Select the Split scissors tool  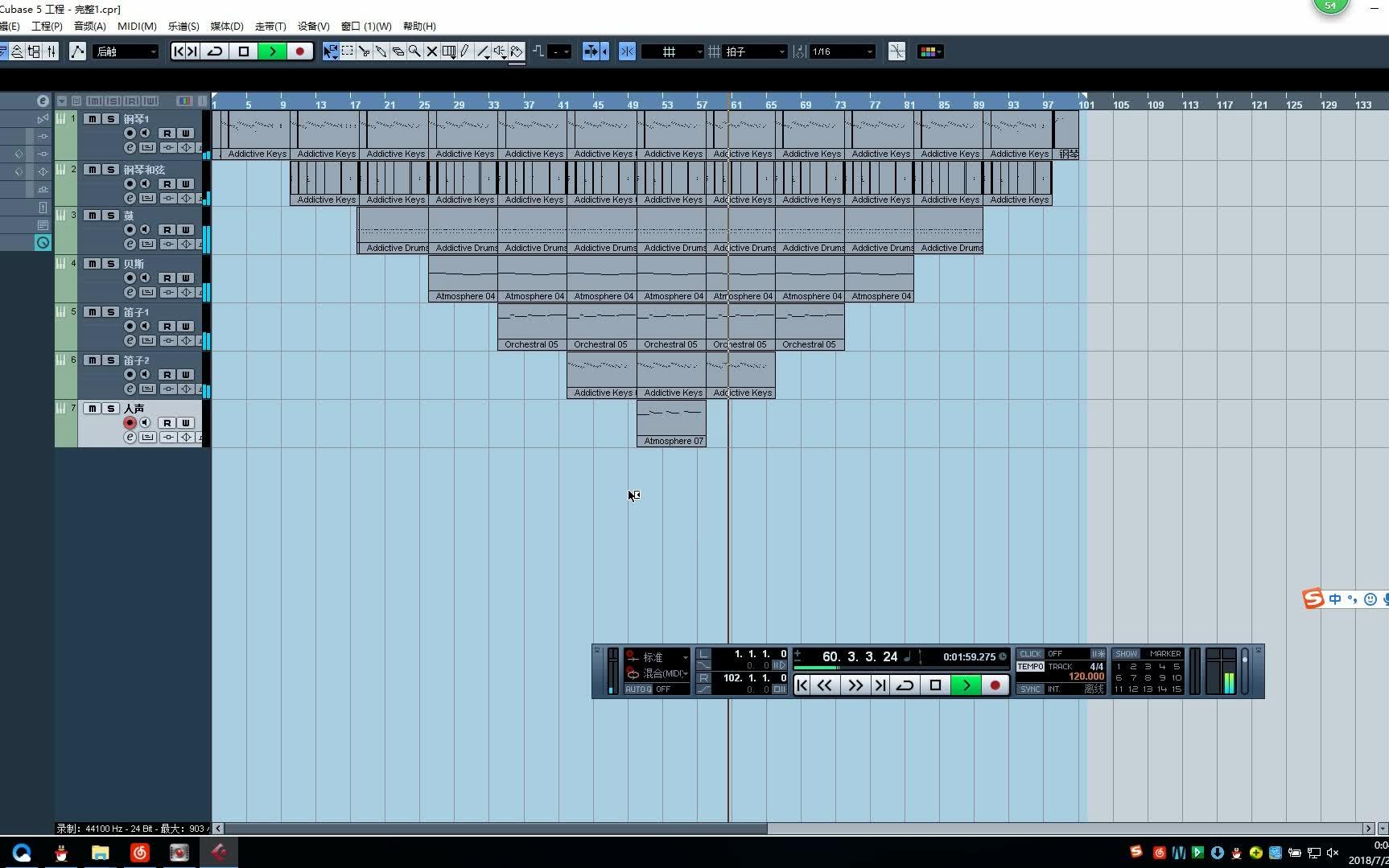[364, 51]
